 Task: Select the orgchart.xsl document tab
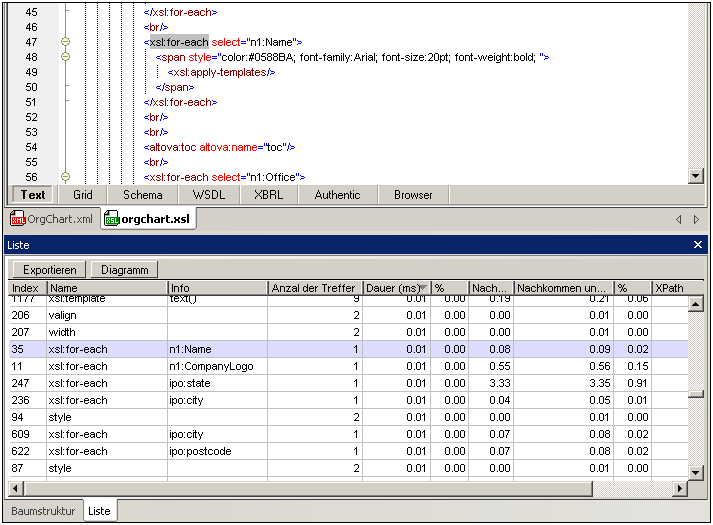click(148, 219)
